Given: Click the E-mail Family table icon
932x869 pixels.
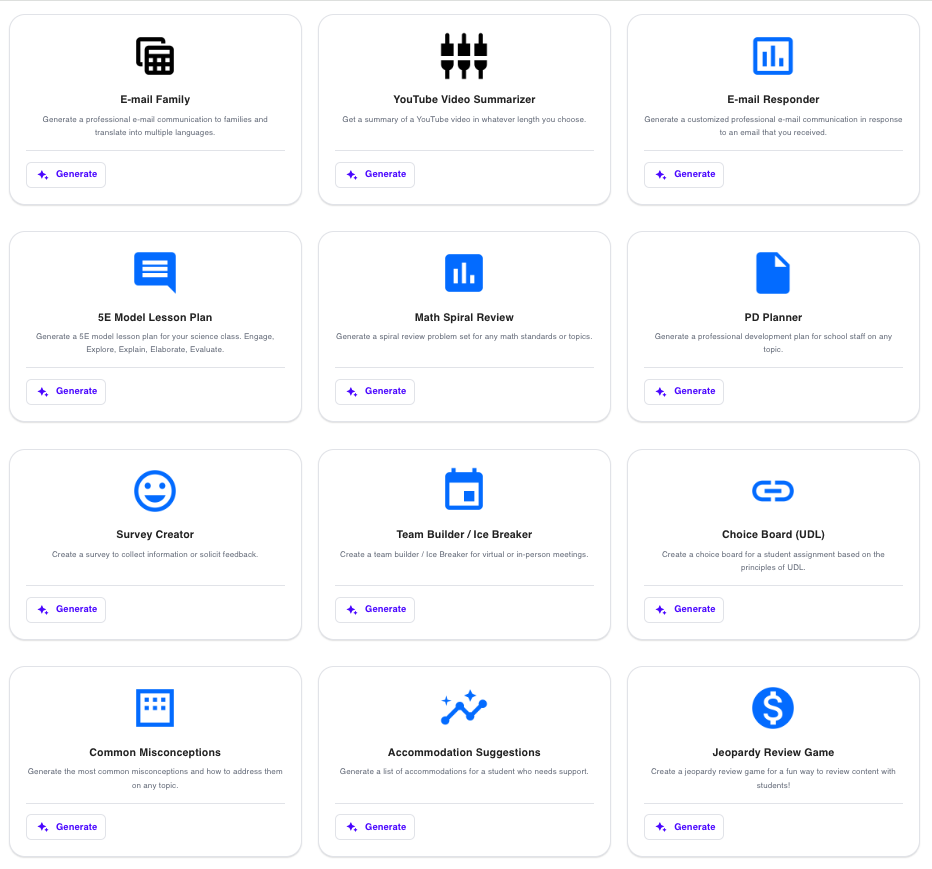Looking at the screenshot, I should coord(155,56).
